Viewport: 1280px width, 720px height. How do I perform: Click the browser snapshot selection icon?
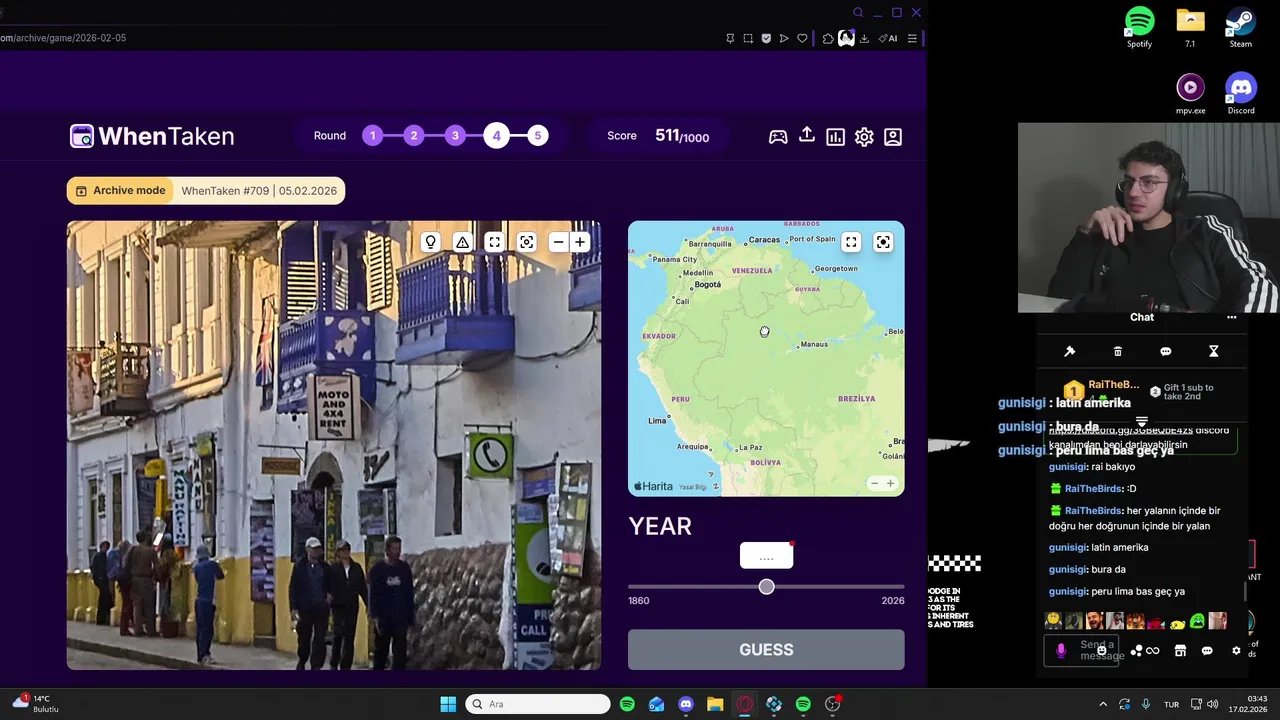(748, 39)
